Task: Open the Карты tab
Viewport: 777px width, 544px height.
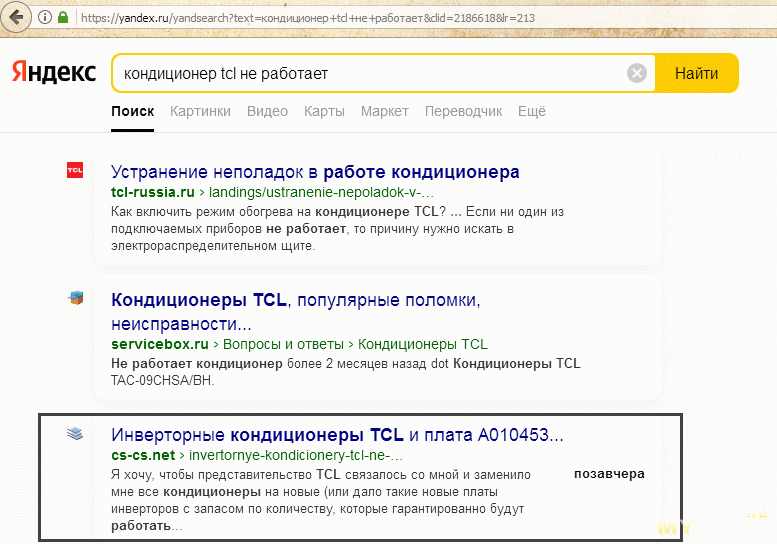Action: (324, 111)
